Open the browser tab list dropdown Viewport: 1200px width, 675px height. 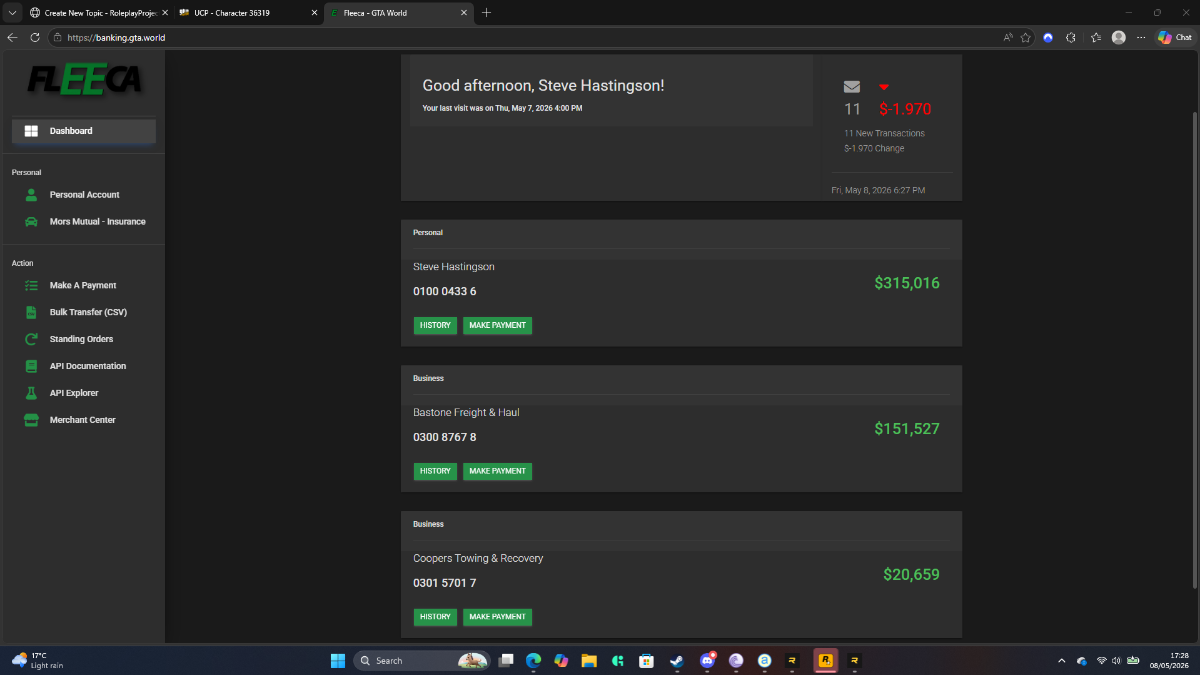[x=12, y=12]
